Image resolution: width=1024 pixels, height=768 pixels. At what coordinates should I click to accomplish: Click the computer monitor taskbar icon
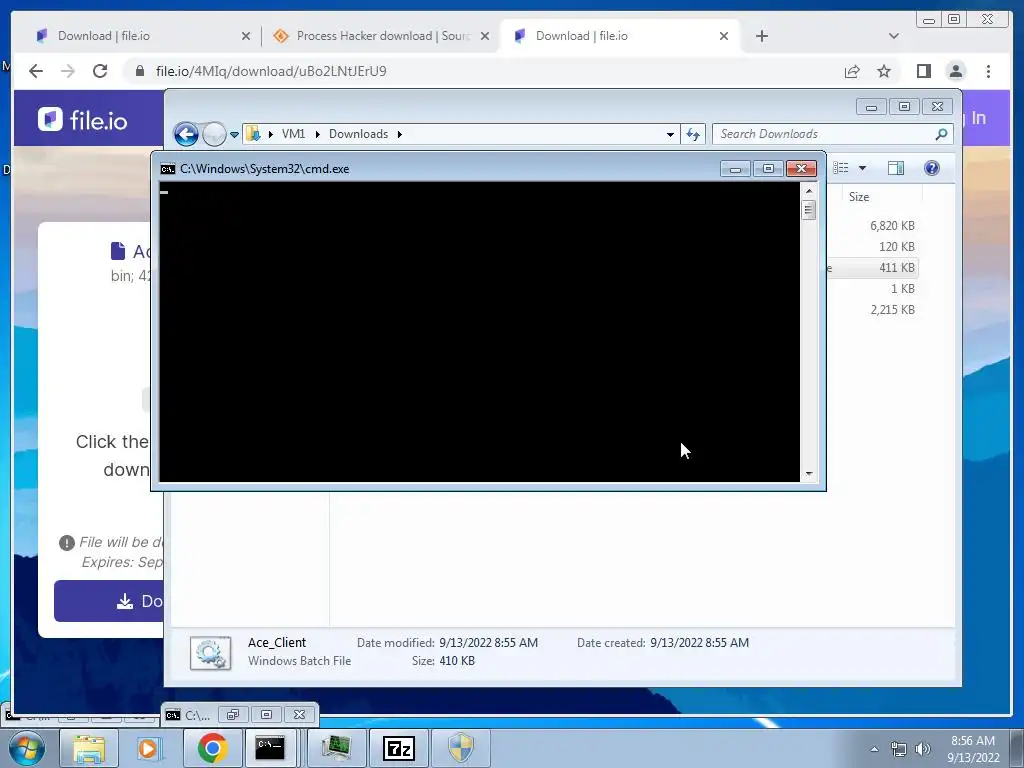[x=336, y=748]
